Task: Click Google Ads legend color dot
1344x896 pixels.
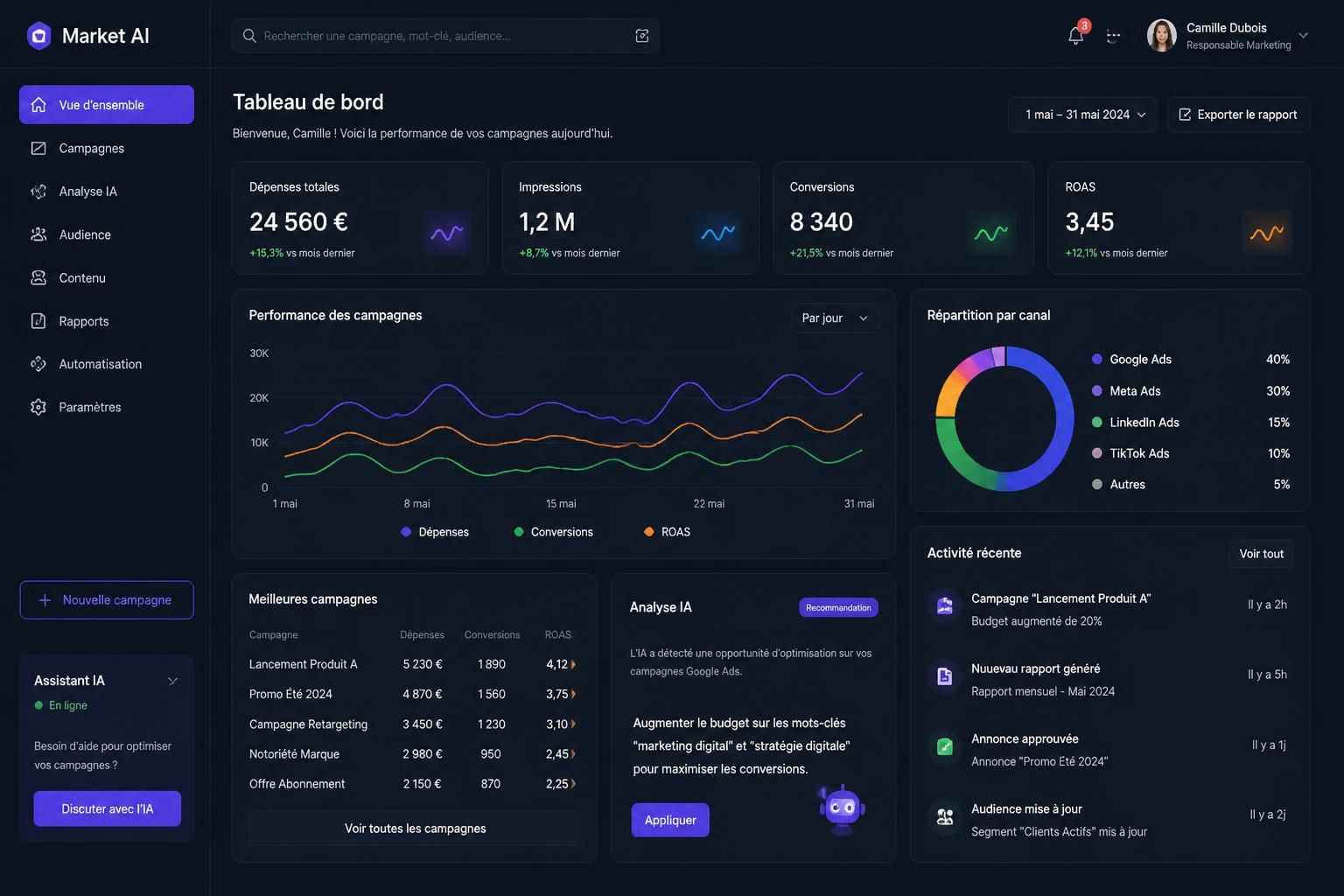Action: point(1097,360)
